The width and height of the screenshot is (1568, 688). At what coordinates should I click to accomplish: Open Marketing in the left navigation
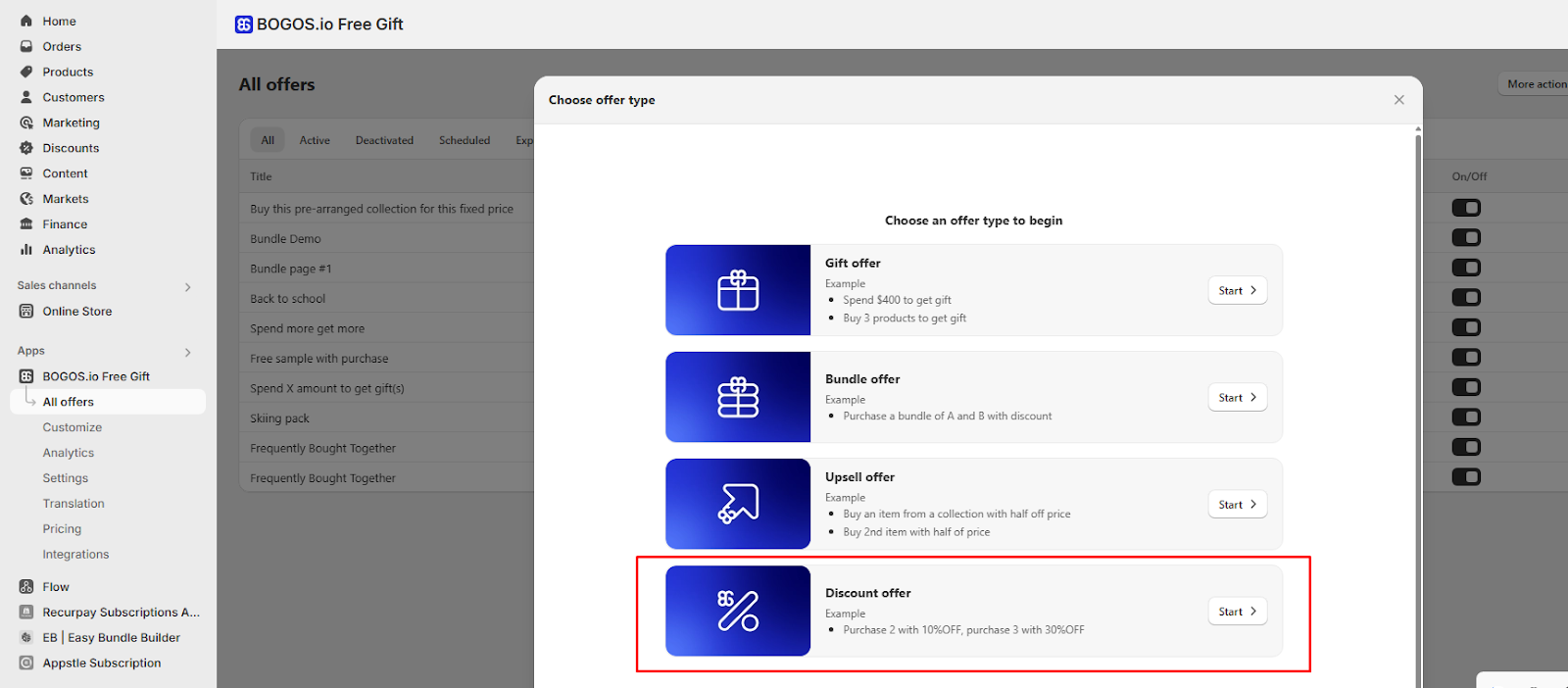[71, 123]
